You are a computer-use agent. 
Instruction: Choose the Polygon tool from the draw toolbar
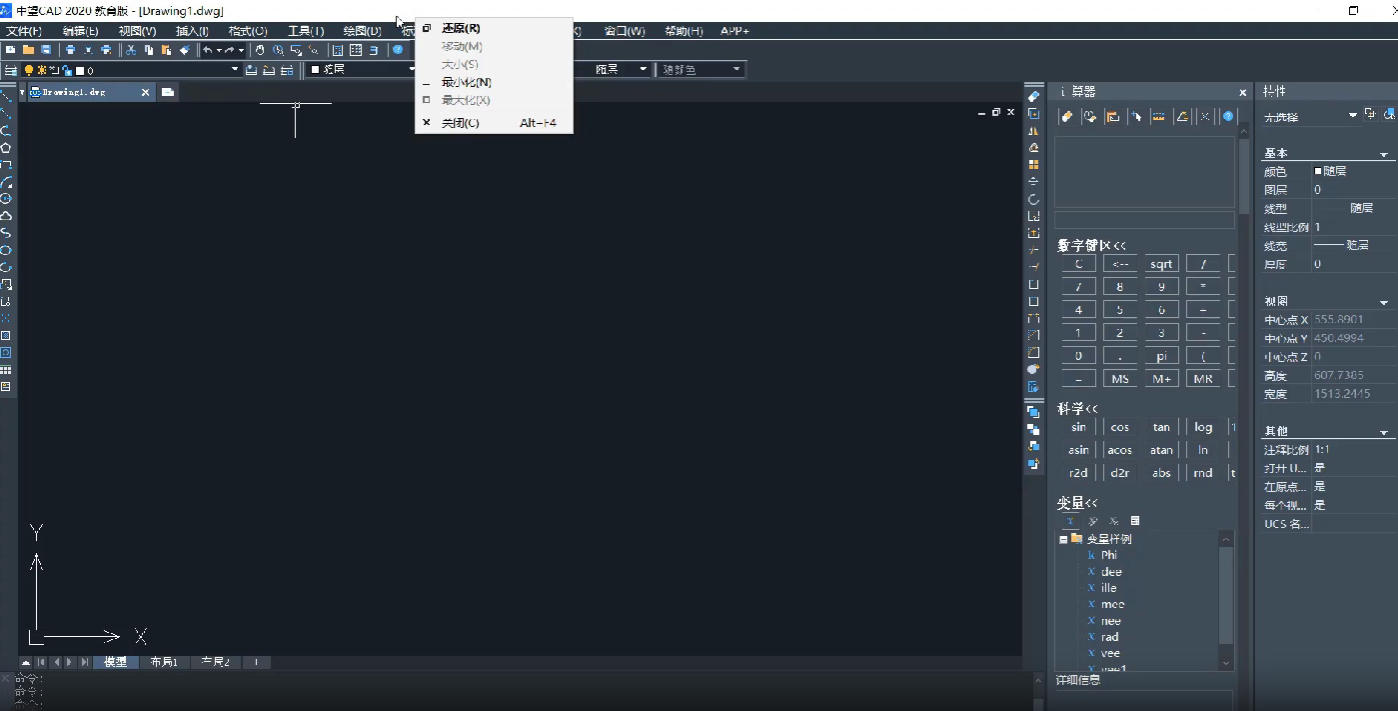click(x=6, y=146)
